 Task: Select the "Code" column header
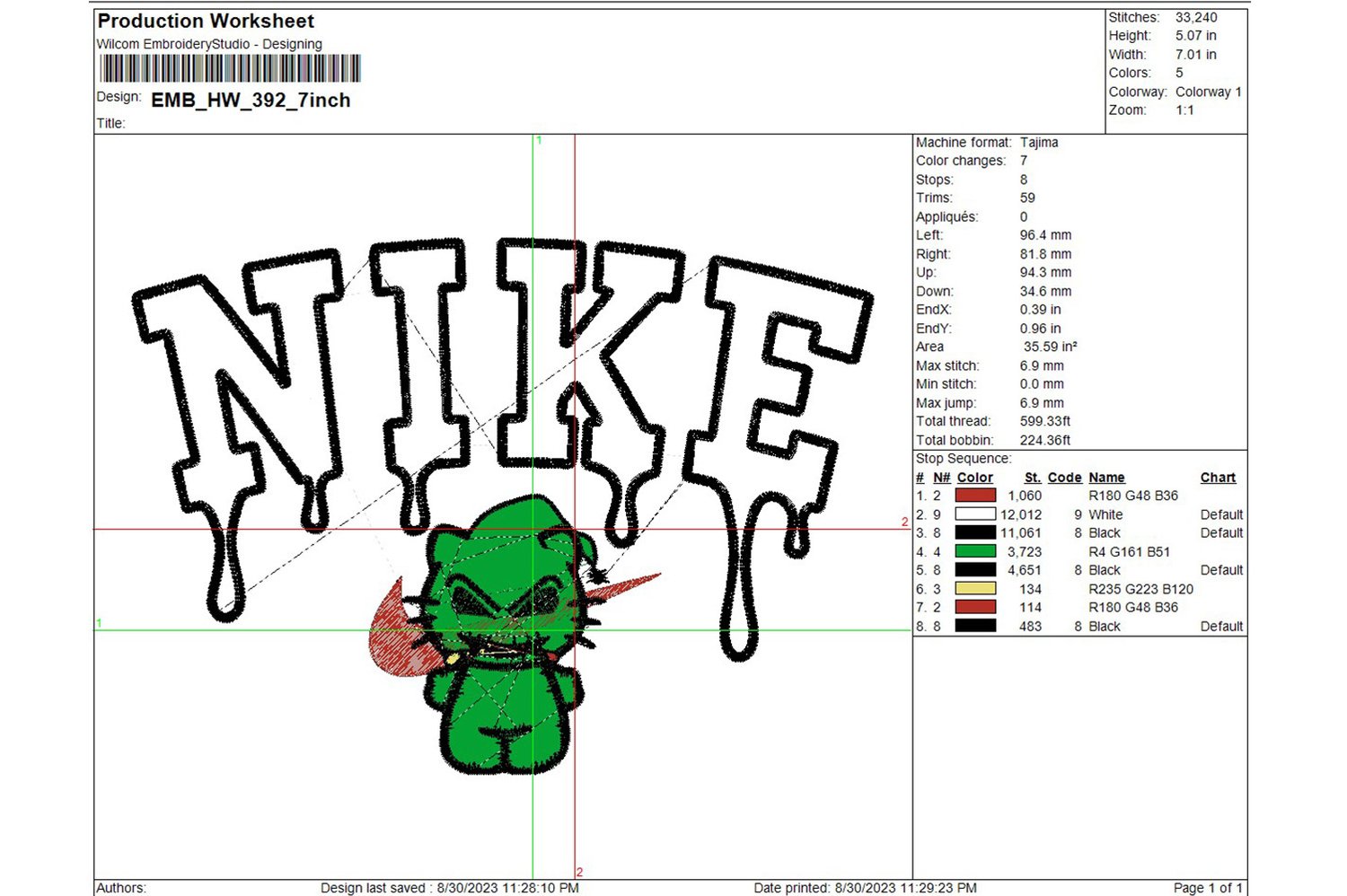click(1065, 478)
